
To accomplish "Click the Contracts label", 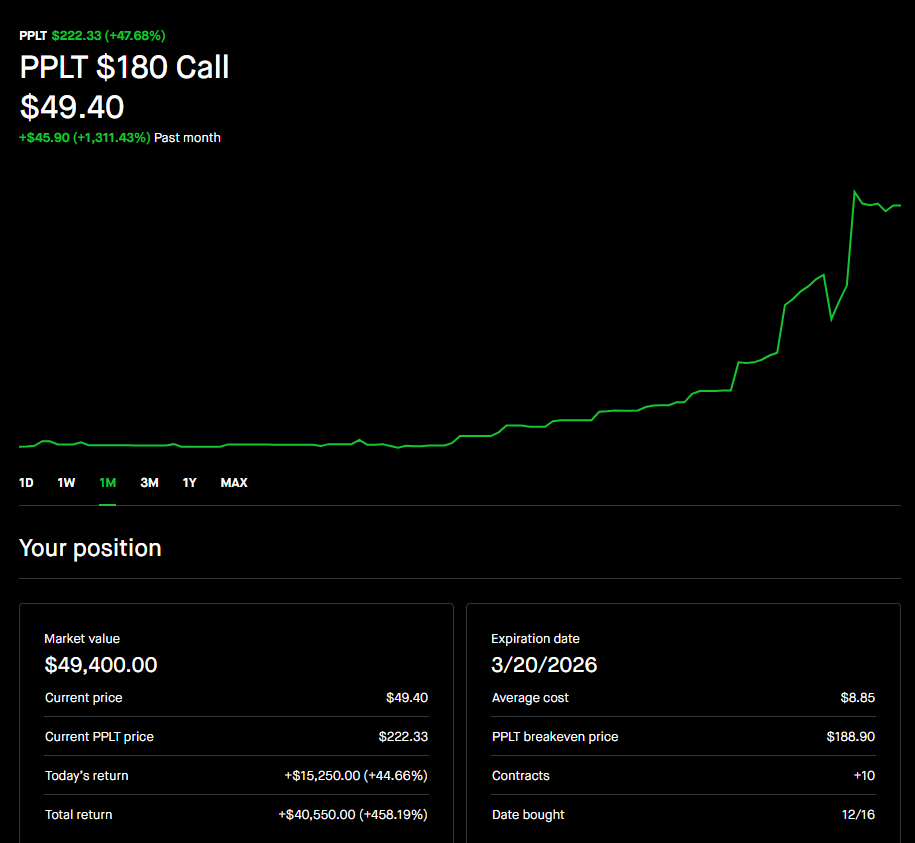I will (x=521, y=776).
